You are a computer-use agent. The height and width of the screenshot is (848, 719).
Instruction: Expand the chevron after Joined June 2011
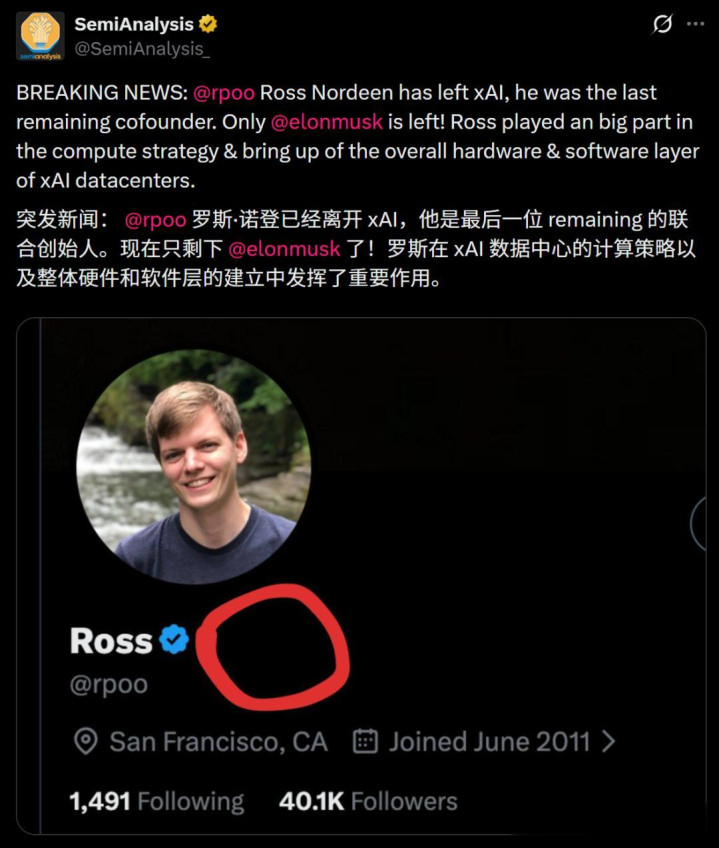click(609, 741)
